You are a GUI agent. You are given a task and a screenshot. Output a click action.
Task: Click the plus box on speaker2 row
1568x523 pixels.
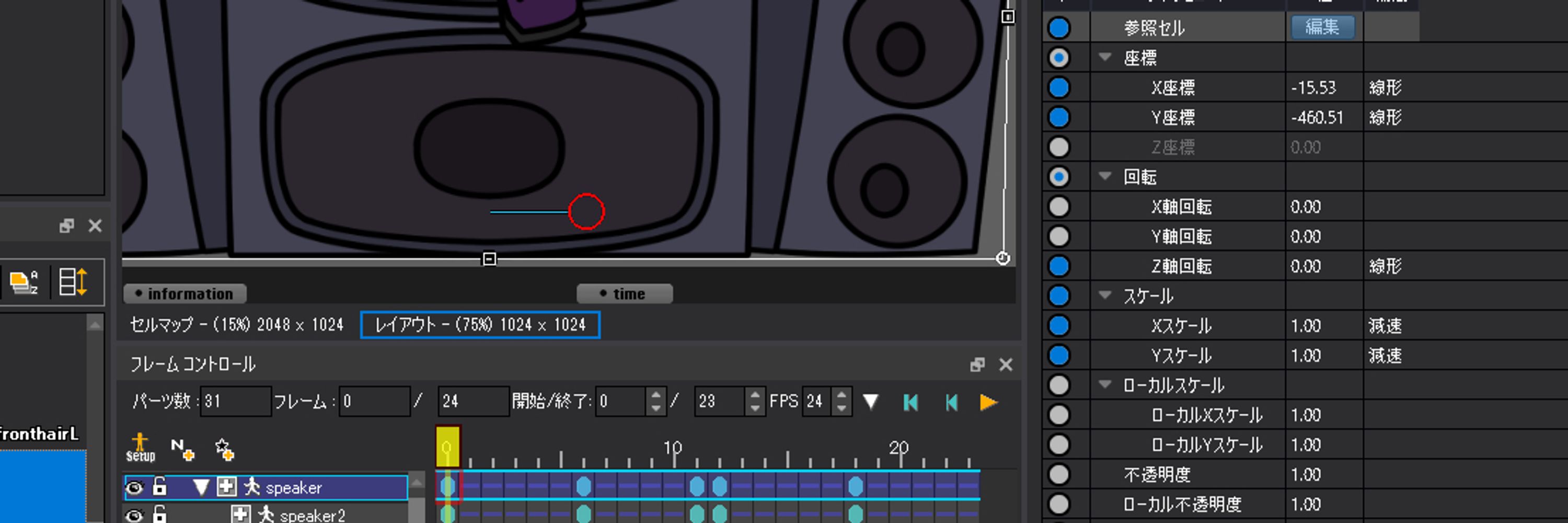pyautogui.click(x=240, y=515)
